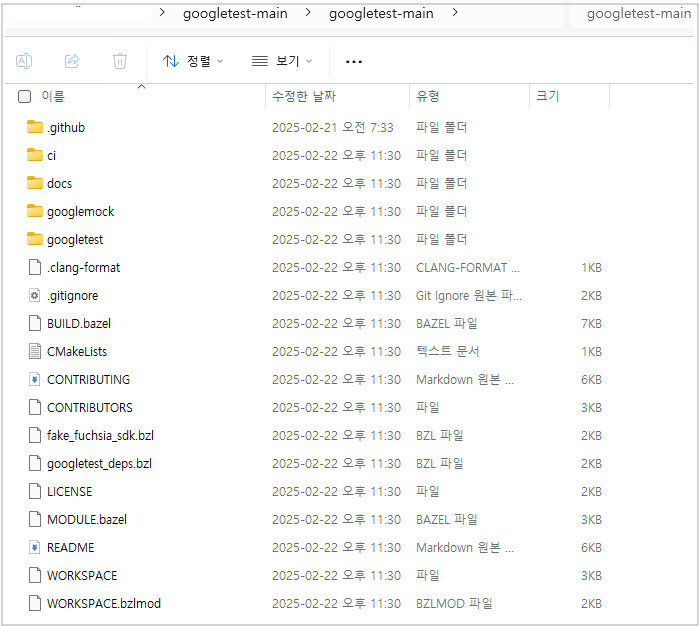Click the .gitignore gear file icon

[x=35, y=295]
